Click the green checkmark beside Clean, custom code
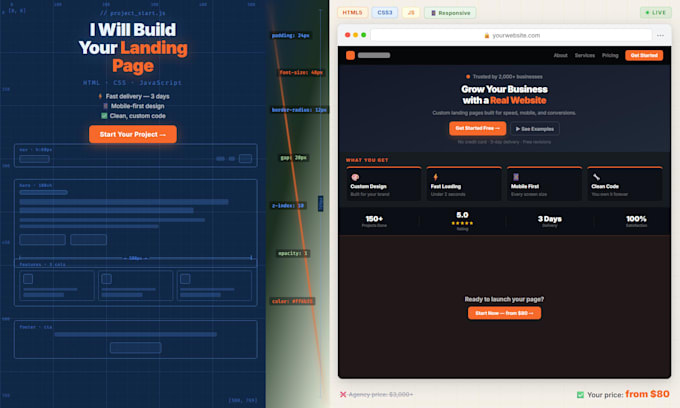Viewport: 680px width, 408px height. pos(104,116)
